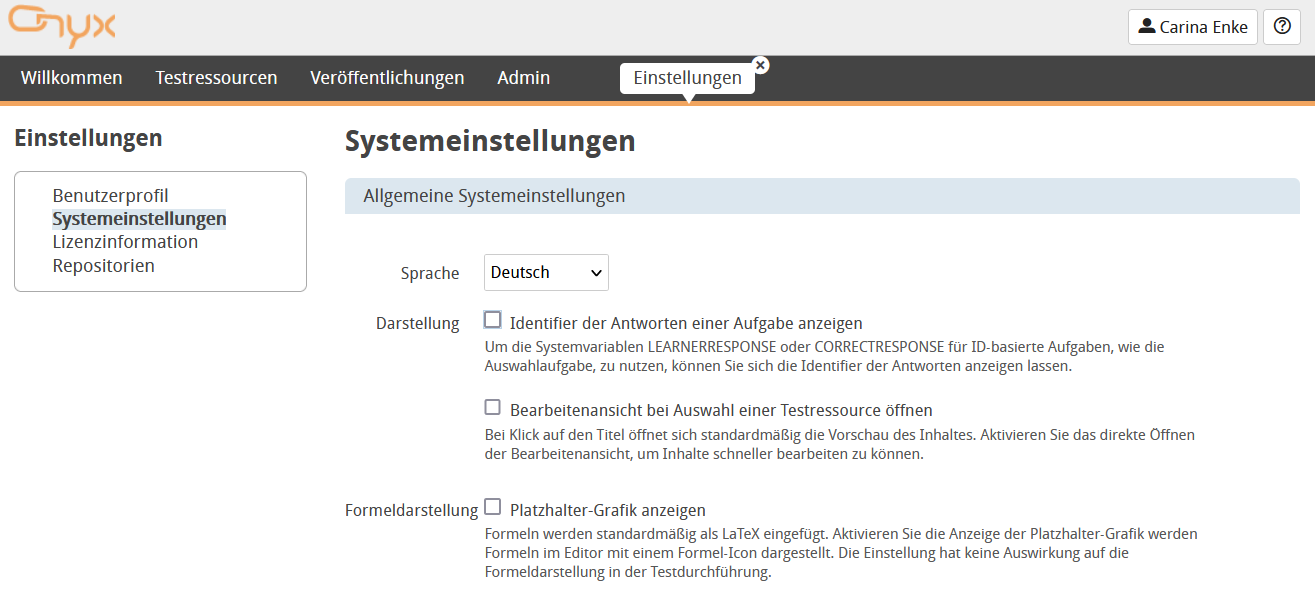
Task: Open the Veröffentlichungen menu
Action: click(x=387, y=77)
